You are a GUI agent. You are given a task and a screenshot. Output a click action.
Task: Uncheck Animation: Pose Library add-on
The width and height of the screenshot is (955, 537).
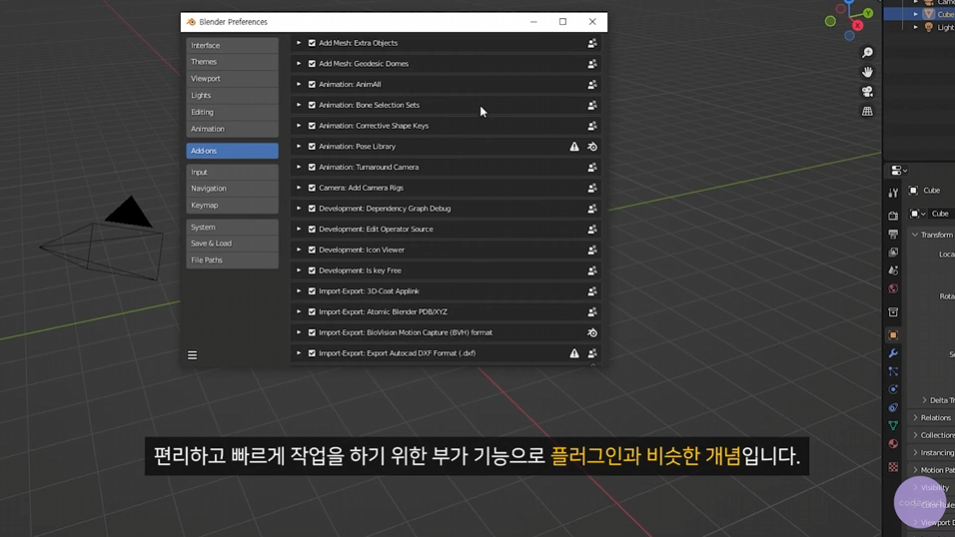point(312,147)
